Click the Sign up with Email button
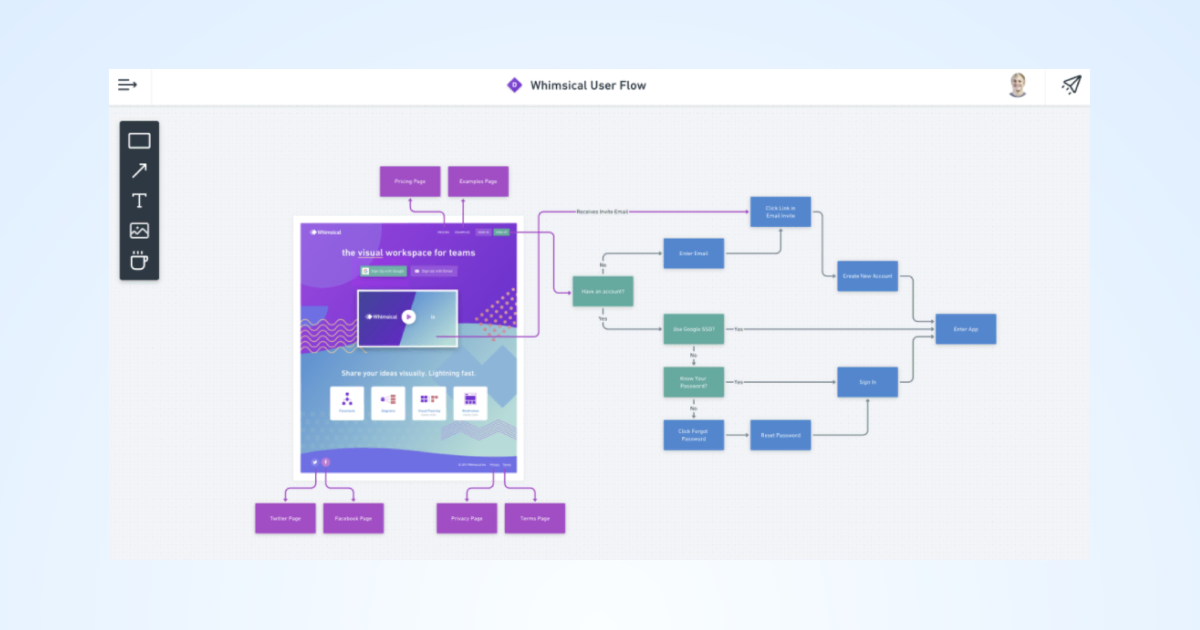1200x630 pixels. (434, 271)
